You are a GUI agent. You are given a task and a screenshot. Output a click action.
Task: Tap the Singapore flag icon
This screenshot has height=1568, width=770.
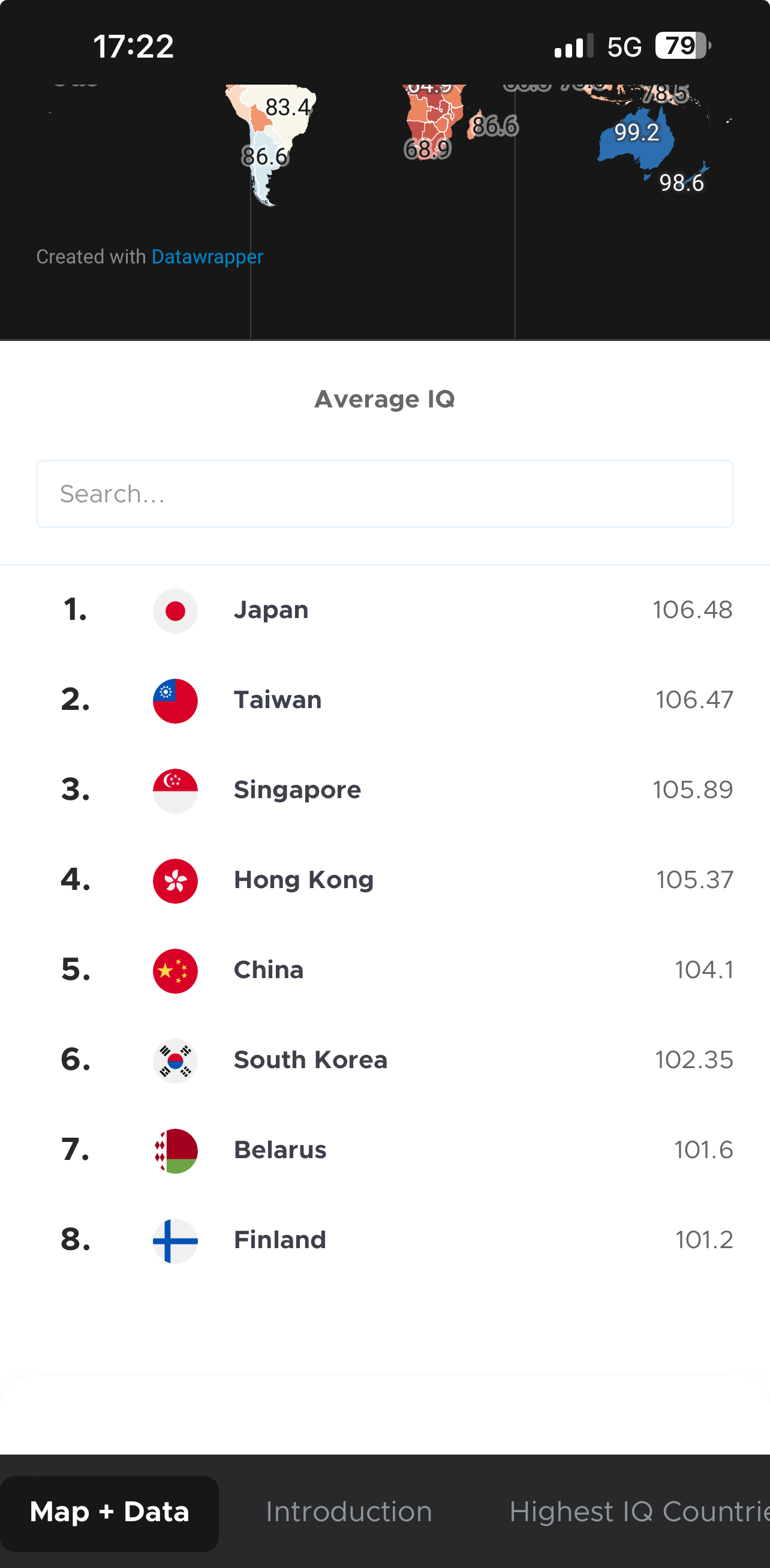(175, 791)
